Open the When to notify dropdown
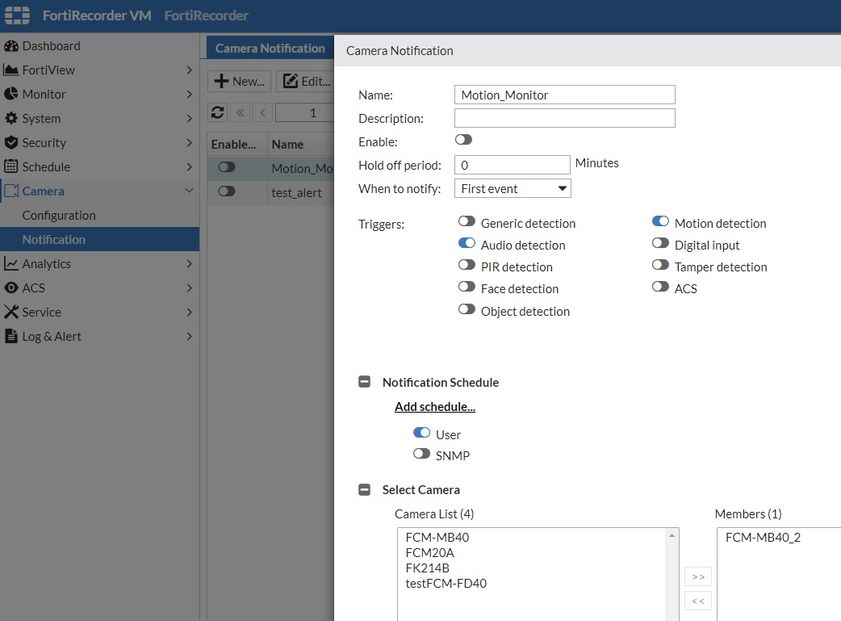The height and width of the screenshot is (621, 841). point(512,188)
